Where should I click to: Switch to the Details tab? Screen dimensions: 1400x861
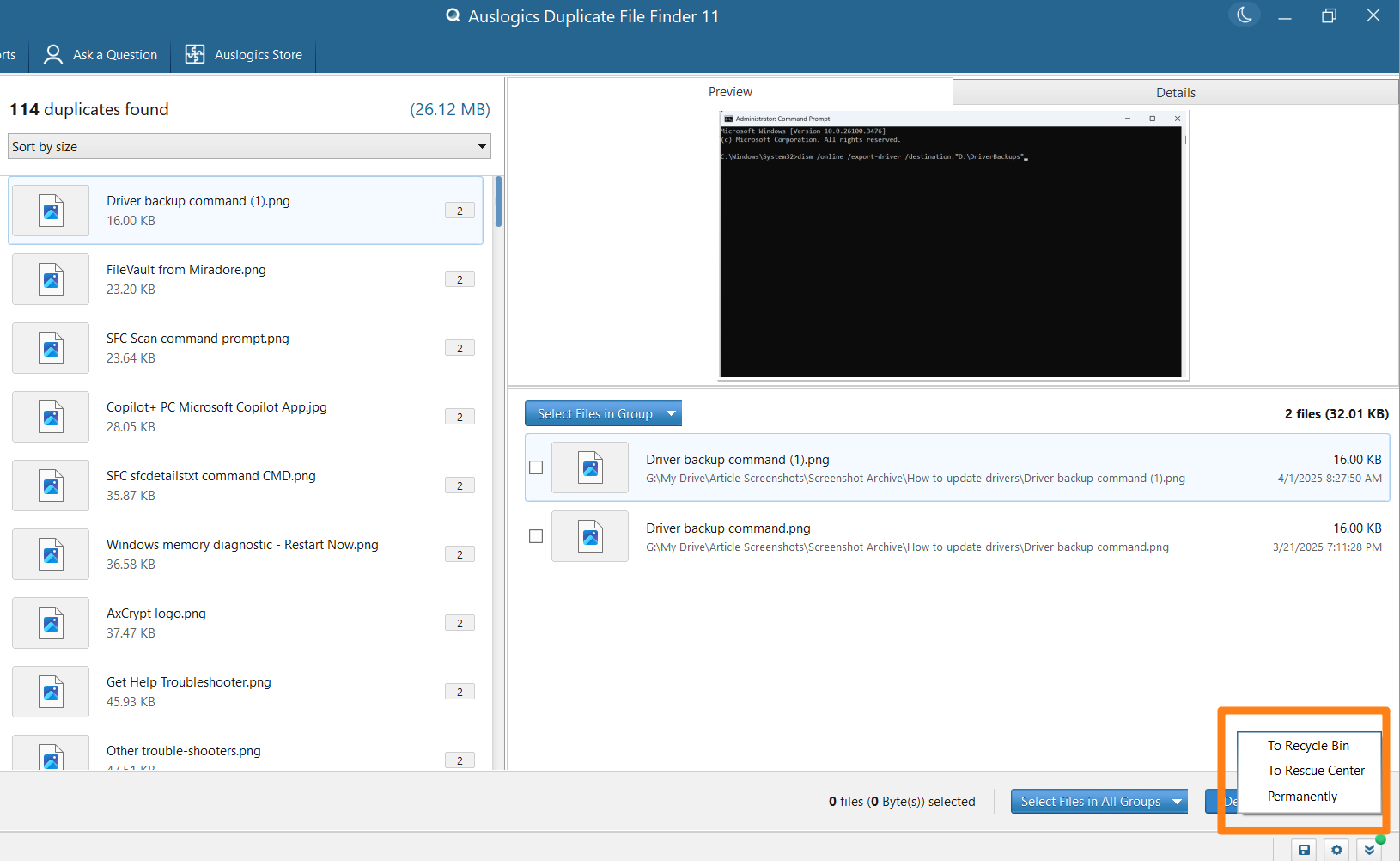[x=1175, y=93]
